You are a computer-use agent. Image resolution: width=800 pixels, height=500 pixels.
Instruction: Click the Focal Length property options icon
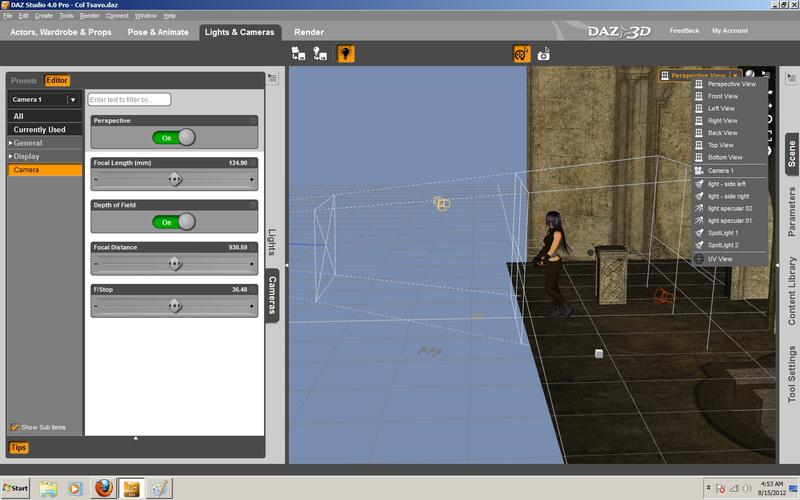pyautogui.click(x=253, y=163)
